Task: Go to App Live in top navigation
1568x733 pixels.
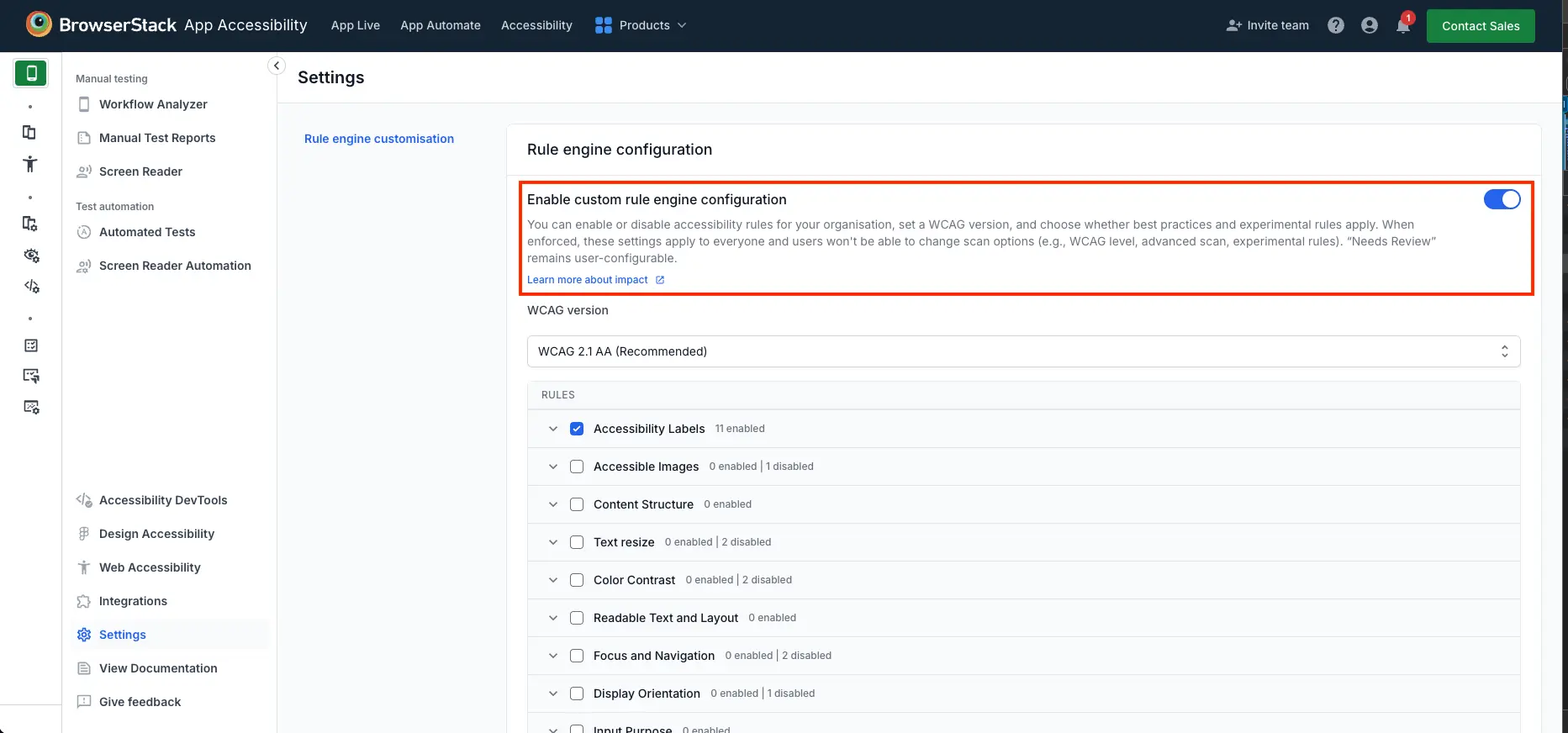Action: coord(356,25)
